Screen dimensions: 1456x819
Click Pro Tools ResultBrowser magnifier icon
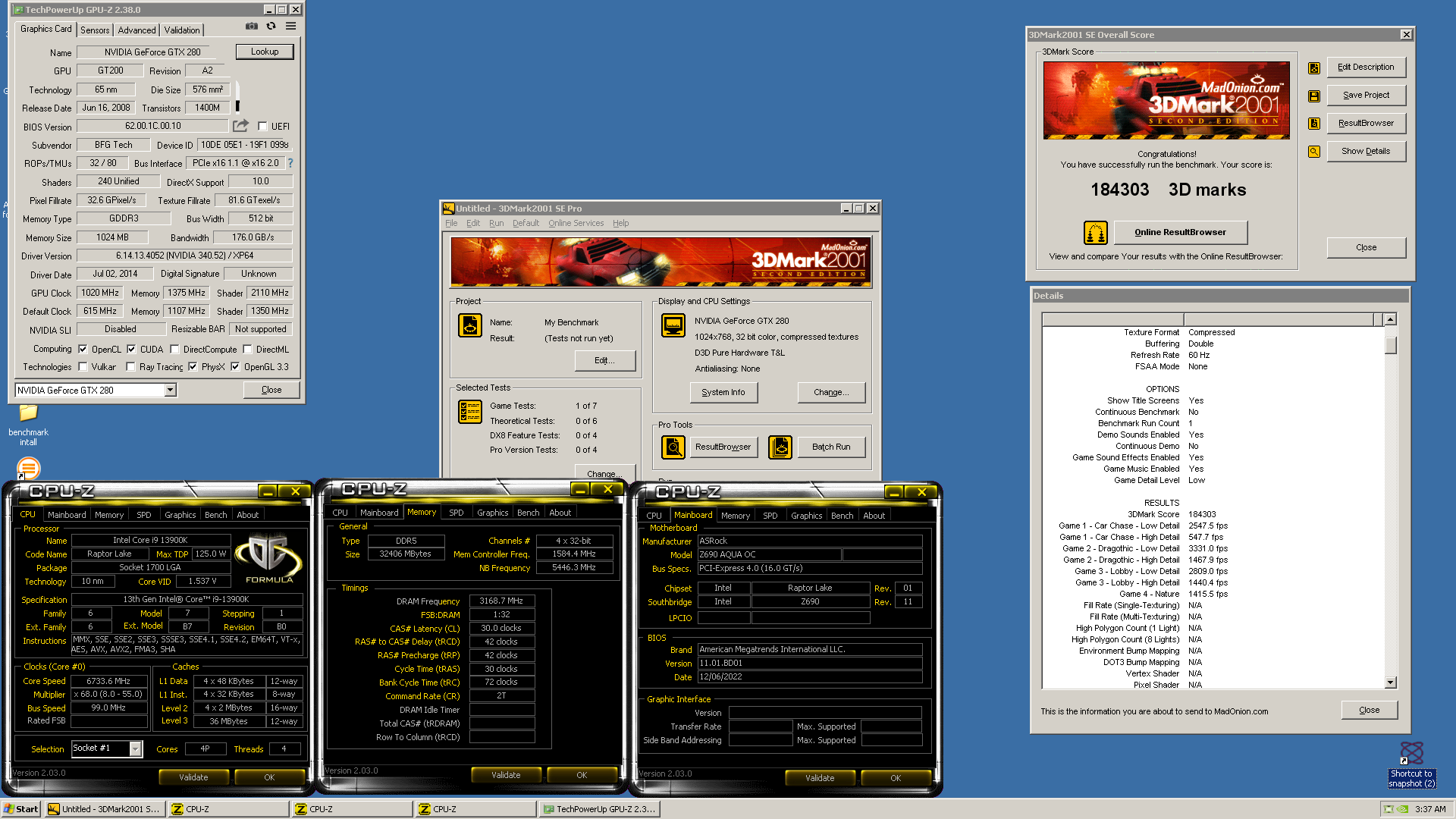(x=673, y=447)
